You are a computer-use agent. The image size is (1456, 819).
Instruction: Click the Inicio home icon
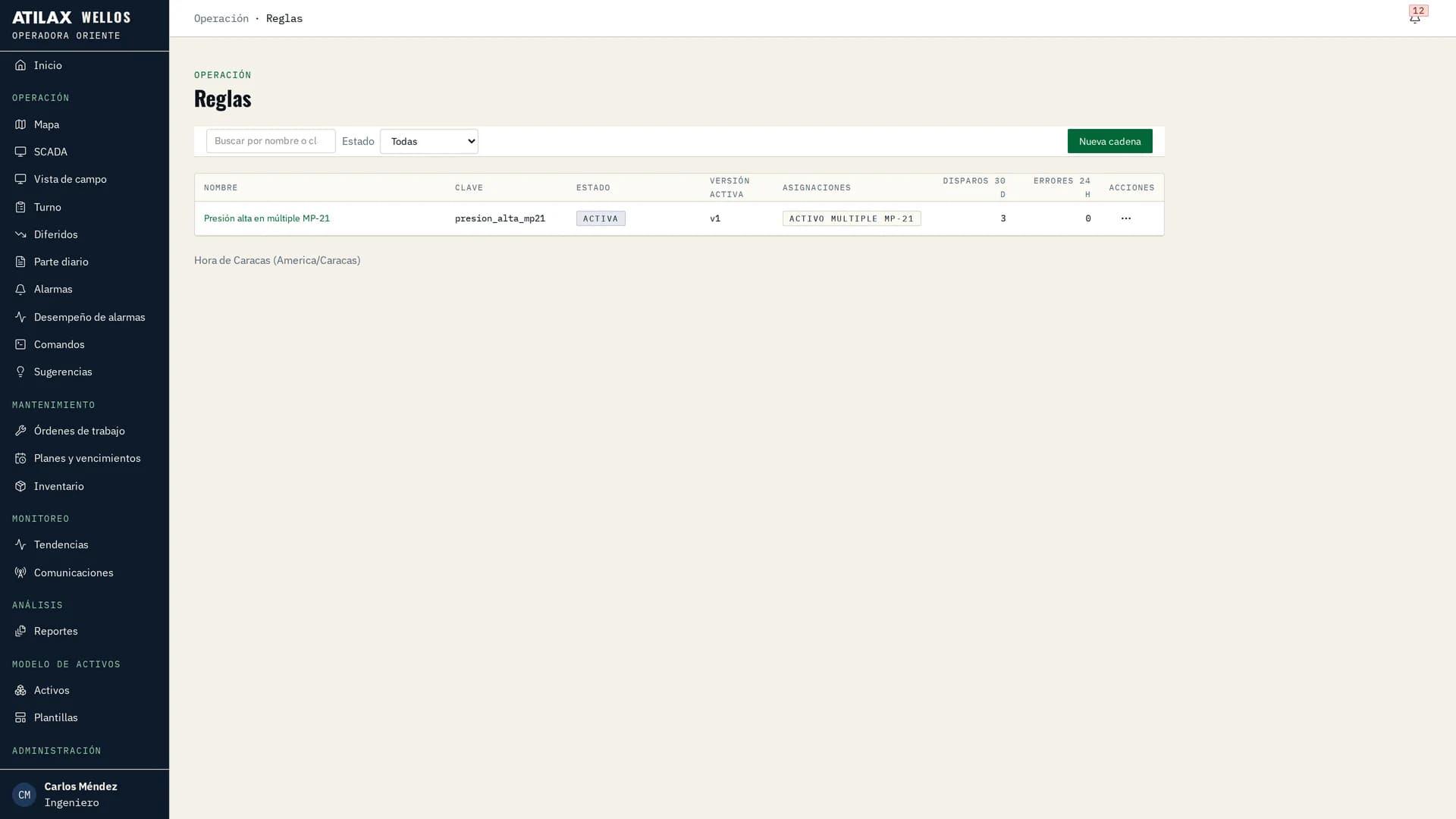tap(20, 65)
